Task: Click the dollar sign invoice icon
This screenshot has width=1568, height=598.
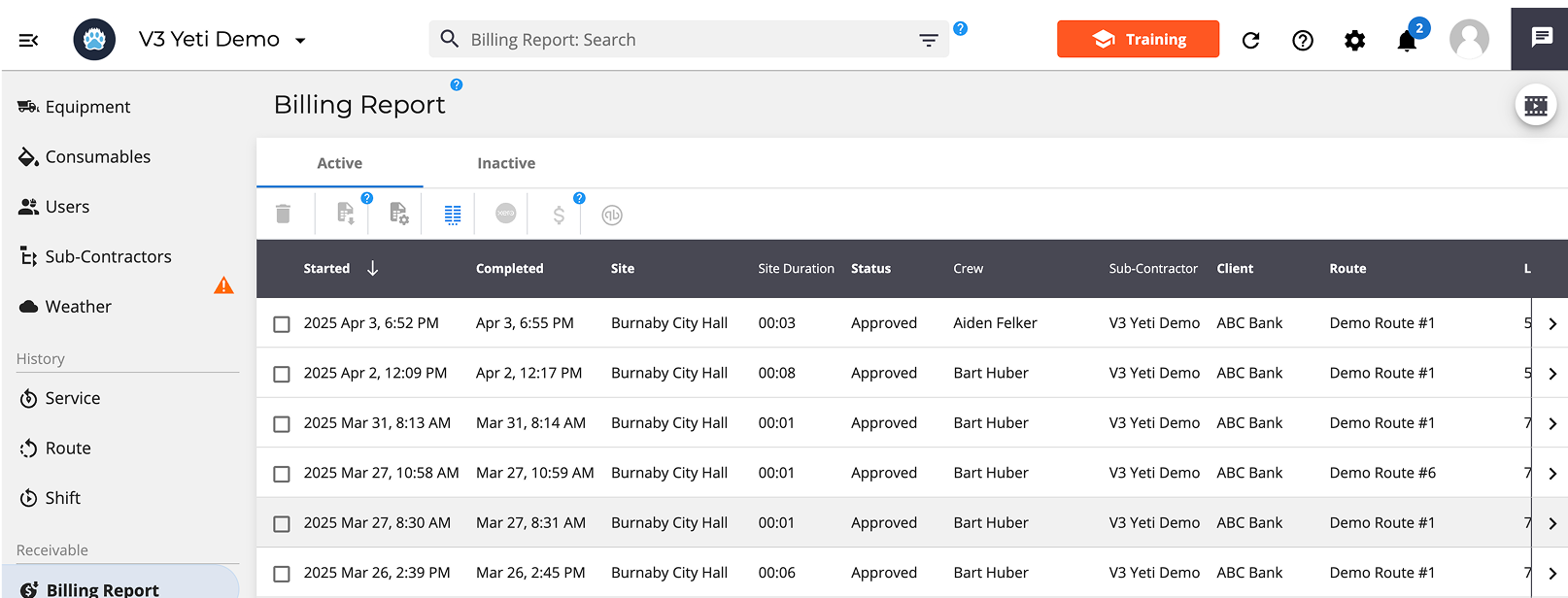Action: [559, 215]
